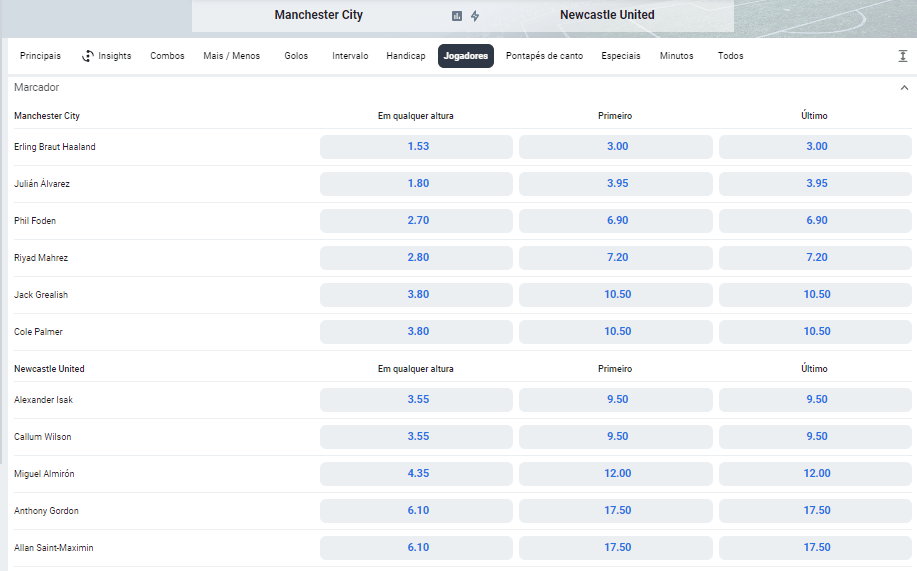Switch to the Golos tab
Screen dimensions: 917x571
(x=296, y=56)
